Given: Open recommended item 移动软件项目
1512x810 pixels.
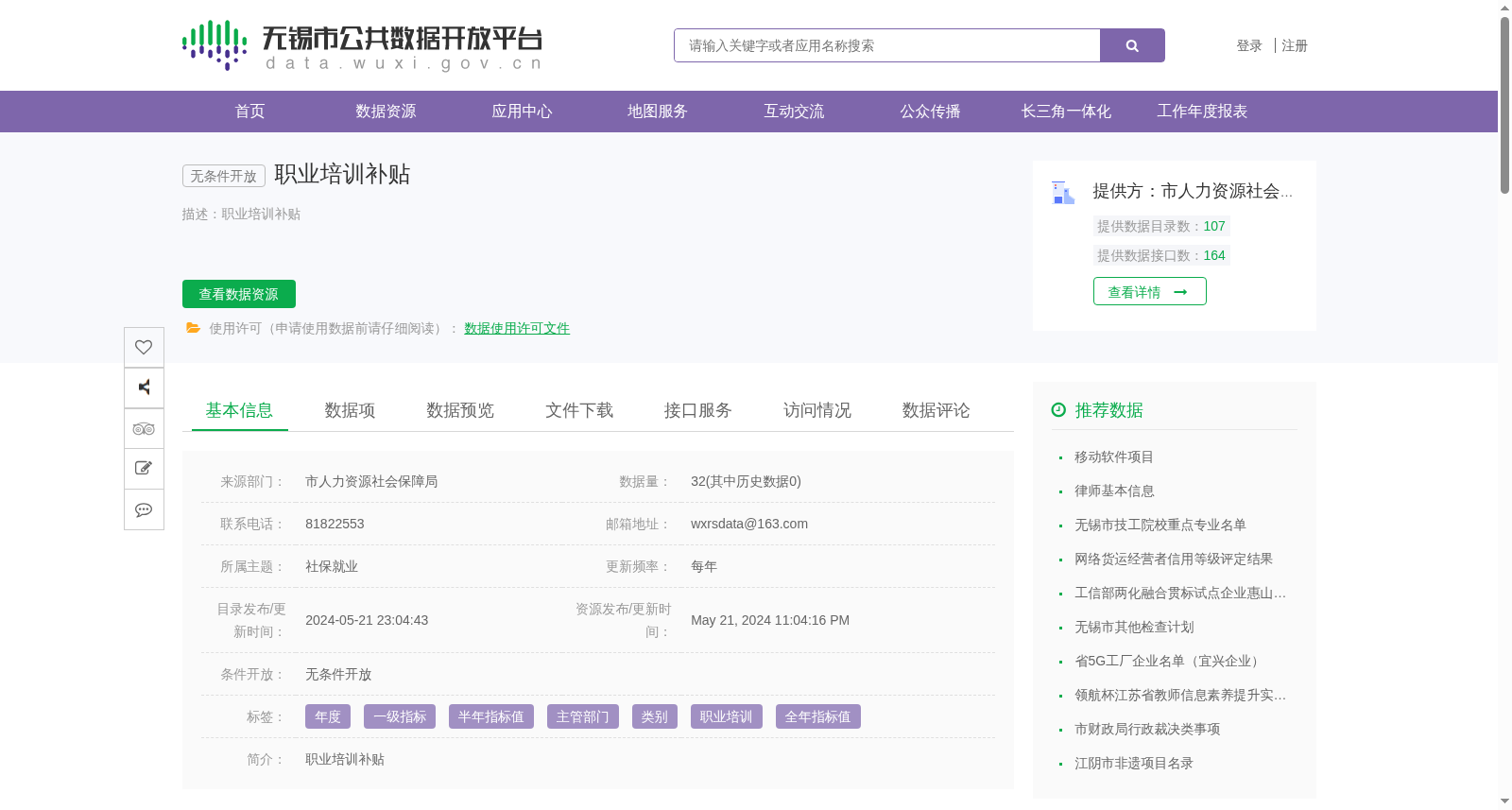Looking at the screenshot, I should point(1114,457).
